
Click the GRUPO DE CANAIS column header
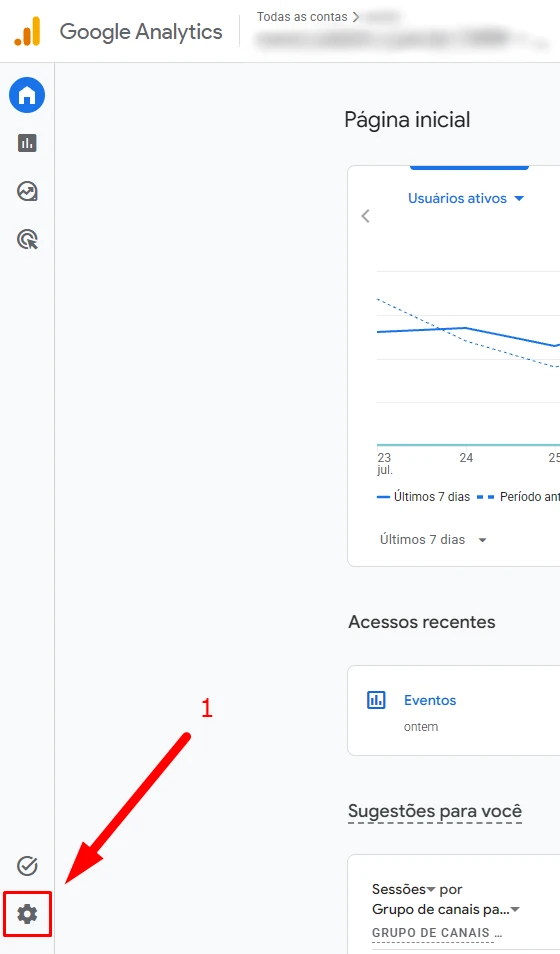tap(436, 933)
